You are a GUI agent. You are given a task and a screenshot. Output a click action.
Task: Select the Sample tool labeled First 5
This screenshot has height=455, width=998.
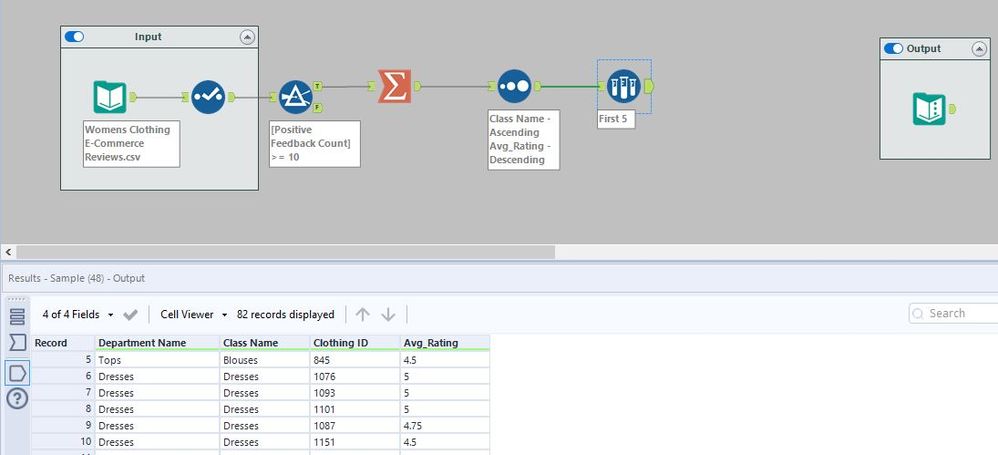pos(624,86)
